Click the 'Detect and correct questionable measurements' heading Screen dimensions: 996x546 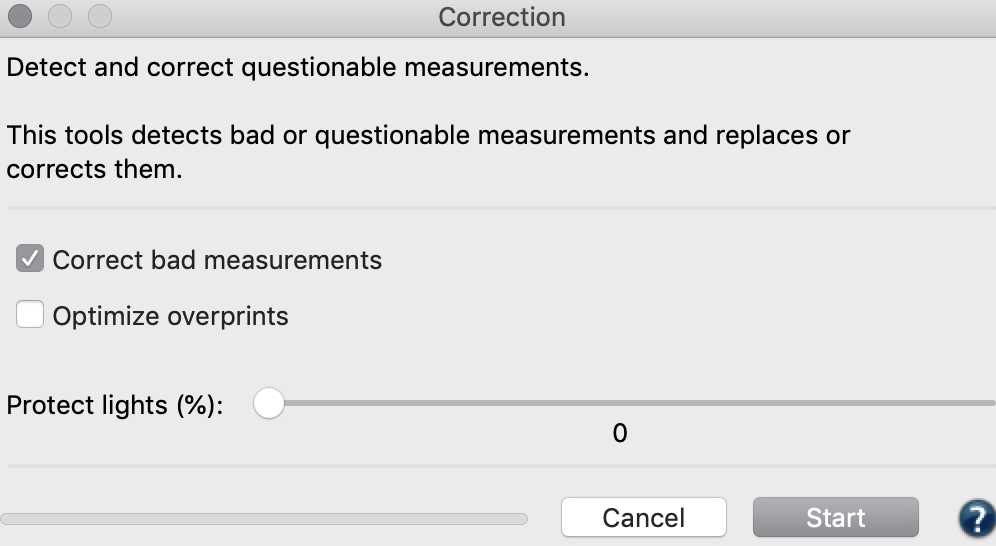[x=297, y=70]
